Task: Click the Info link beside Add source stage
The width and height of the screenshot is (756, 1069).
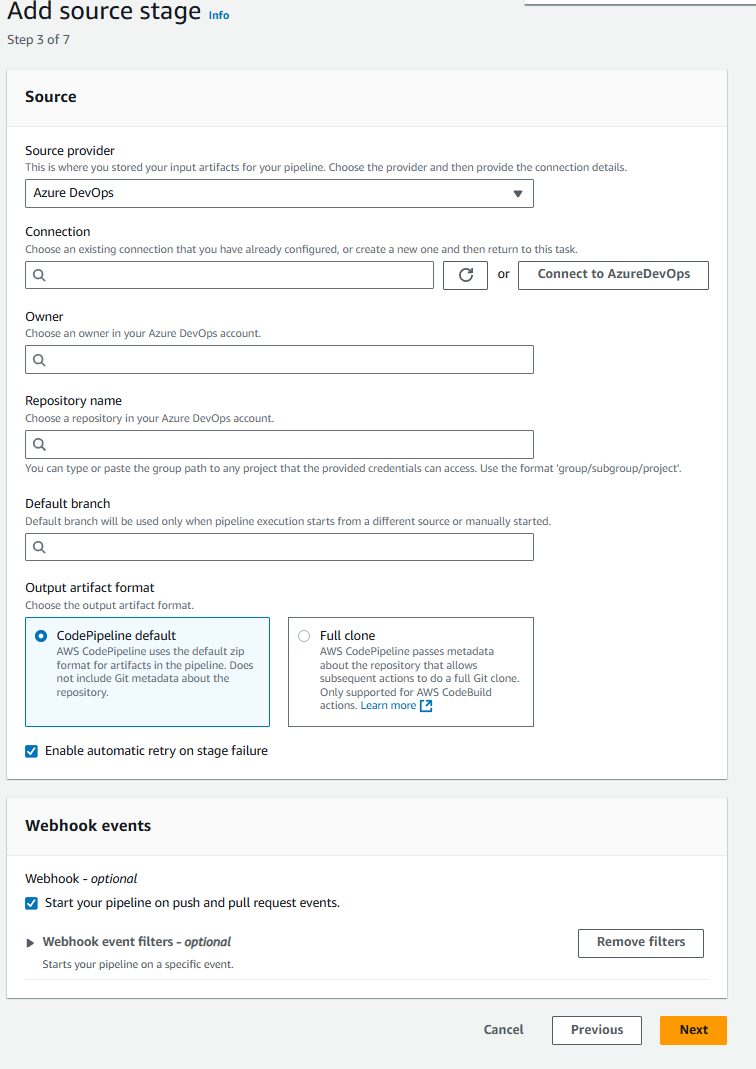Action: 219,15
